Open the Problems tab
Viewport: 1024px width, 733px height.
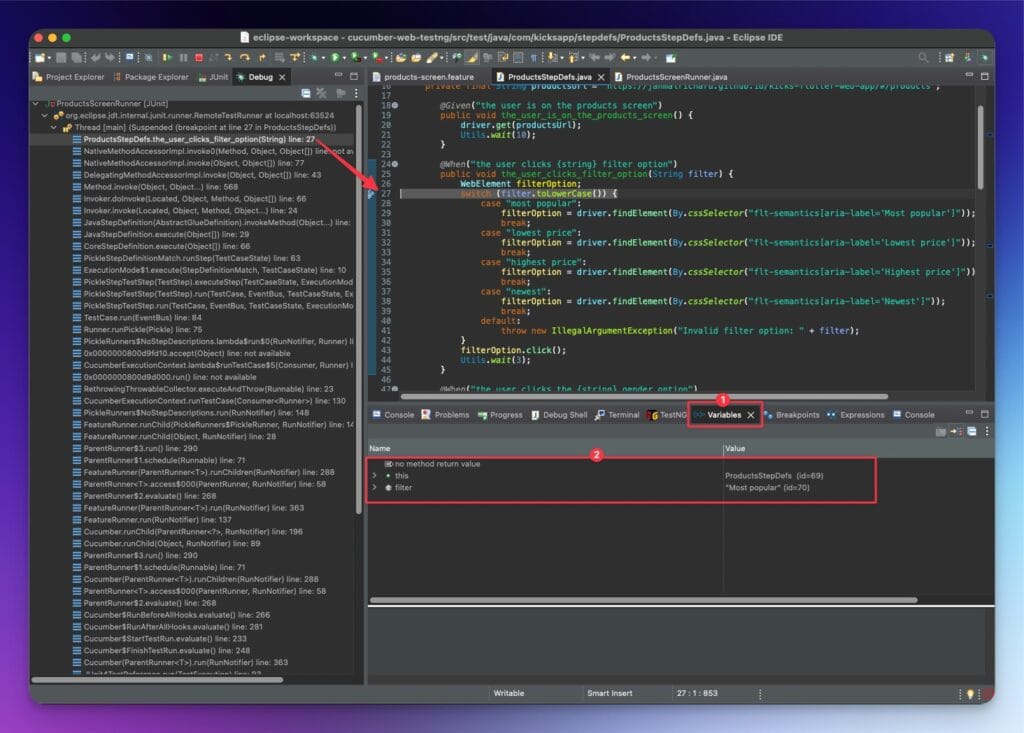pyautogui.click(x=445, y=415)
